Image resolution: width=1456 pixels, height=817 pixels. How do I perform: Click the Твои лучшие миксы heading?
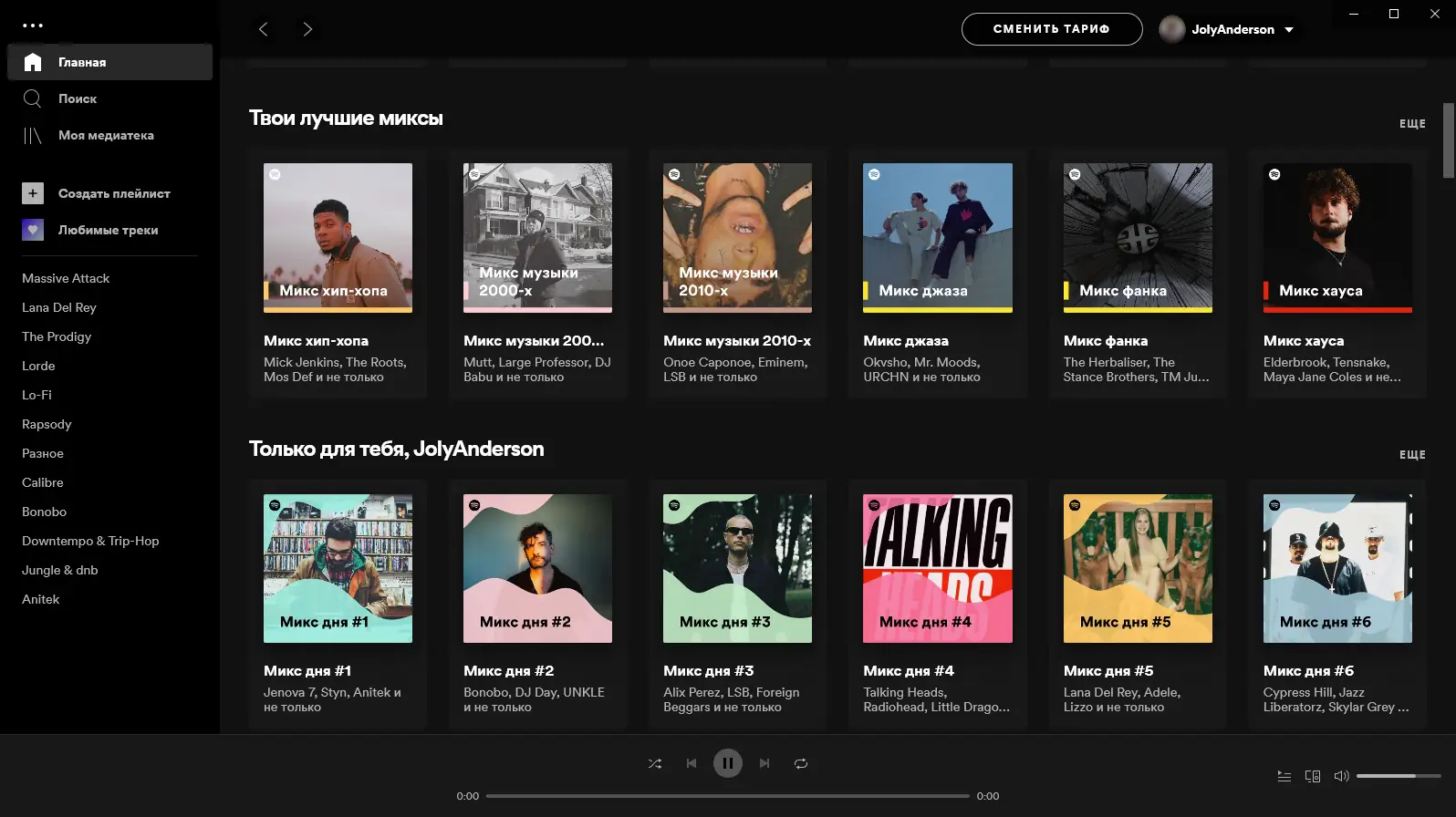346,119
